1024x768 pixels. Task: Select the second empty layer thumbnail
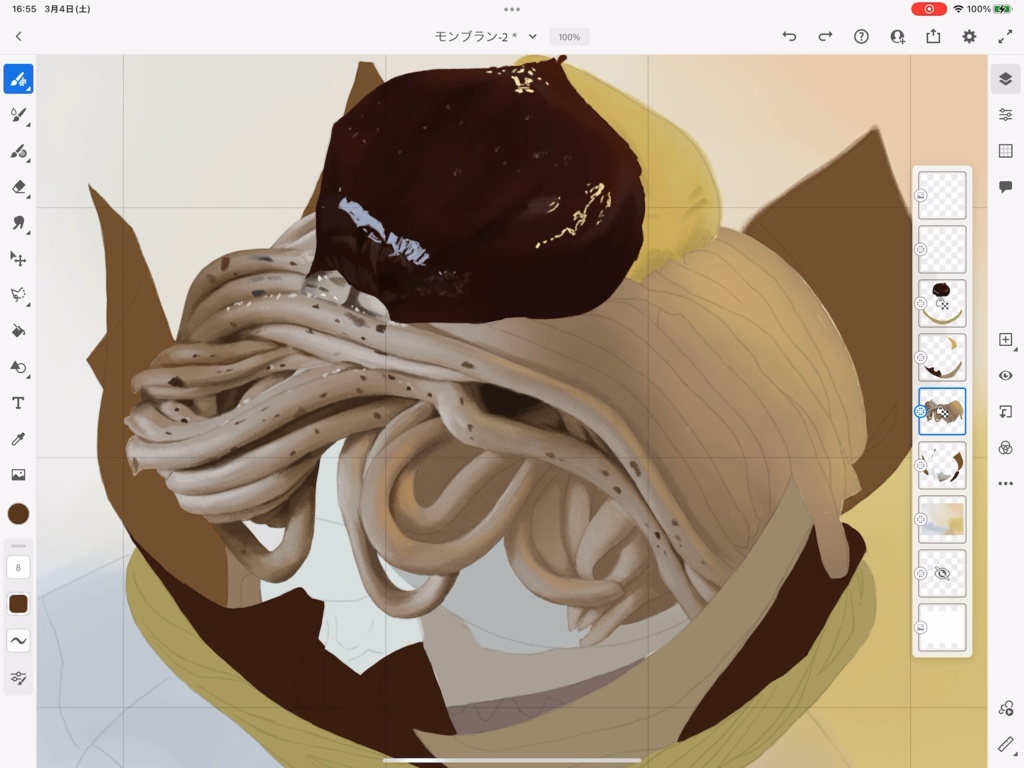tap(942, 249)
